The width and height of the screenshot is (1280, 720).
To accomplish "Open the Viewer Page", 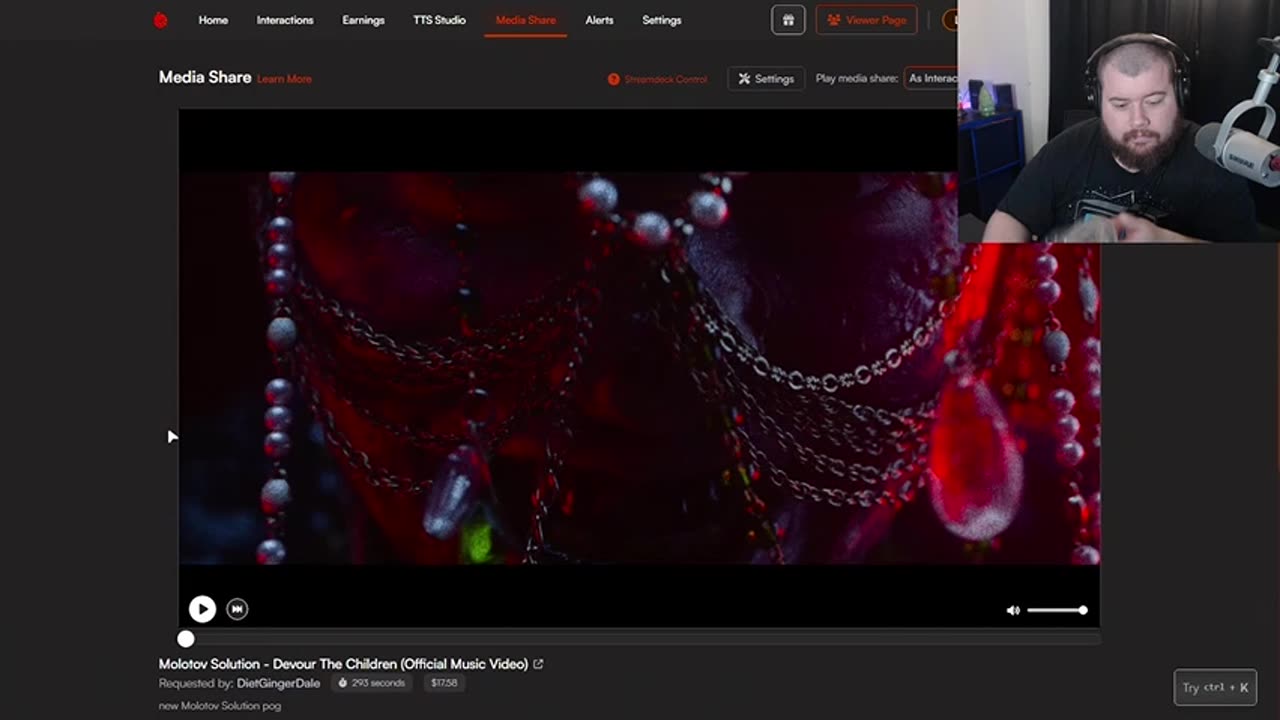I will (x=866, y=20).
